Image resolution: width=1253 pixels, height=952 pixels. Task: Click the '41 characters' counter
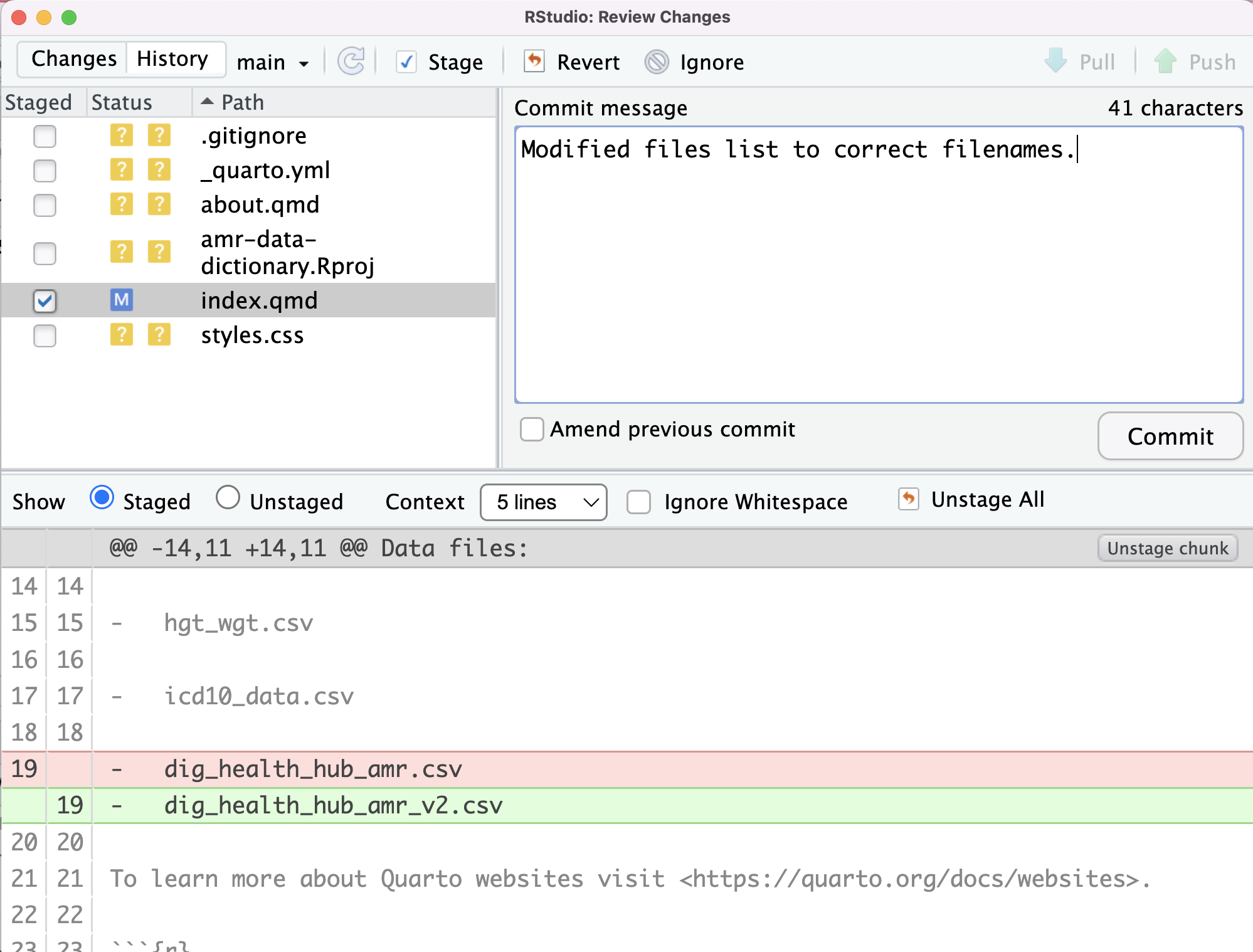click(x=1175, y=108)
